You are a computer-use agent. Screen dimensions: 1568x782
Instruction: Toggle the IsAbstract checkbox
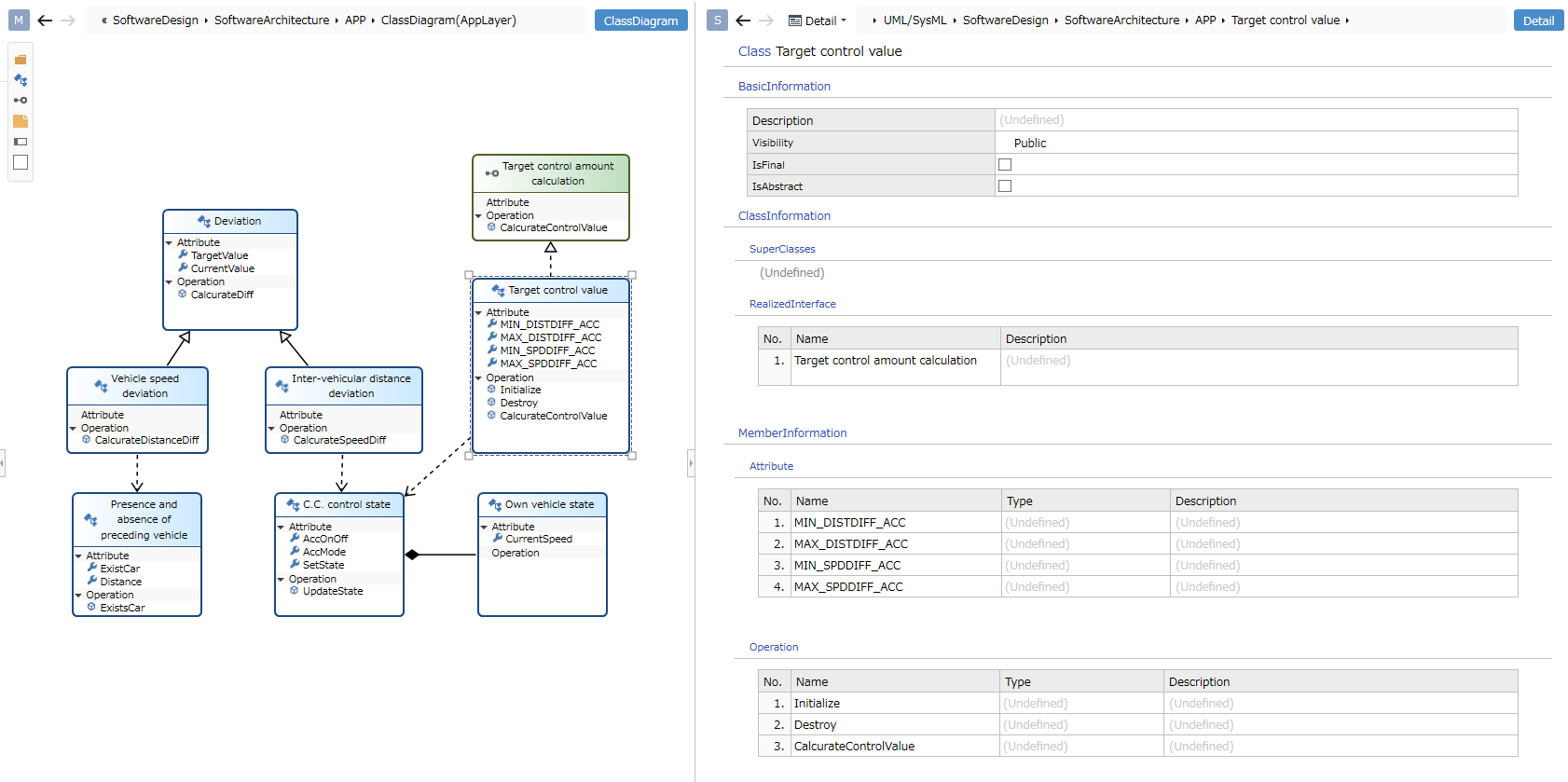click(1005, 186)
